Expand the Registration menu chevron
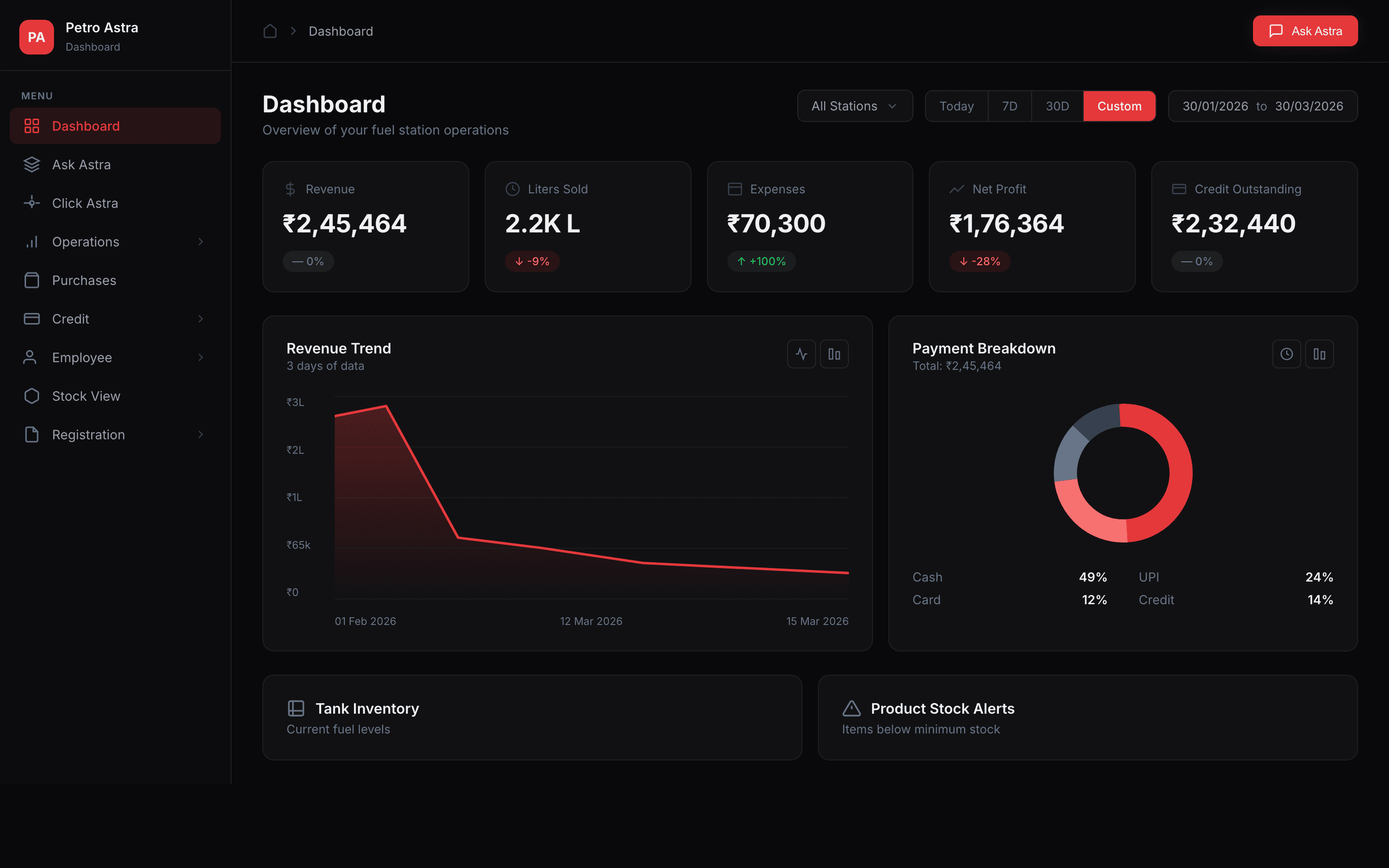 click(x=200, y=434)
